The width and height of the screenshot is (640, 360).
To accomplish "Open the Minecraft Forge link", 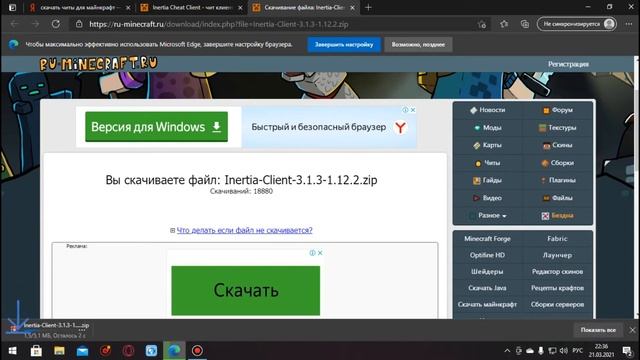I will (x=487, y=239).
